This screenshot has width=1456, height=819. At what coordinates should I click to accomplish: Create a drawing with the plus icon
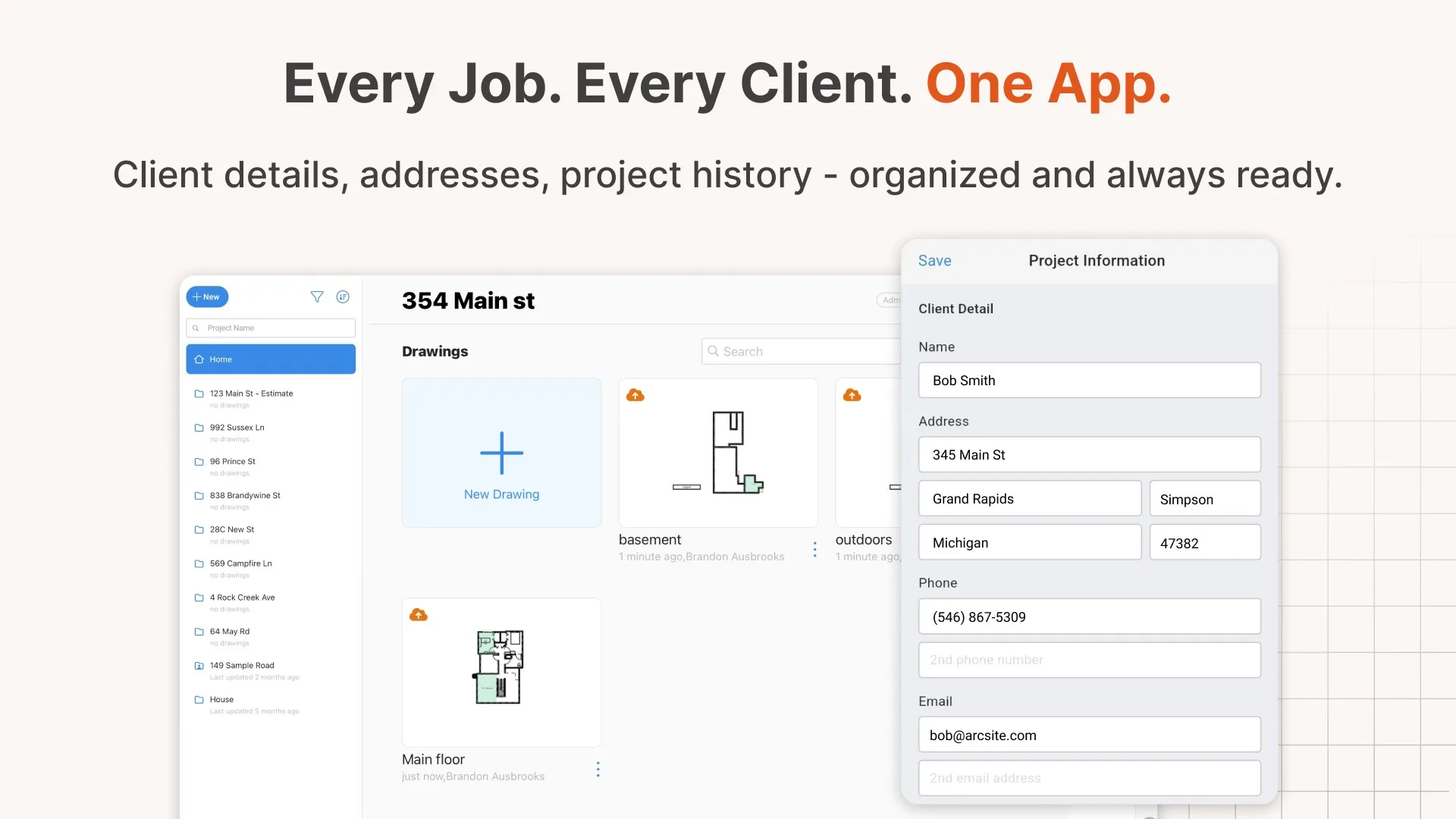tap(502, 453)
